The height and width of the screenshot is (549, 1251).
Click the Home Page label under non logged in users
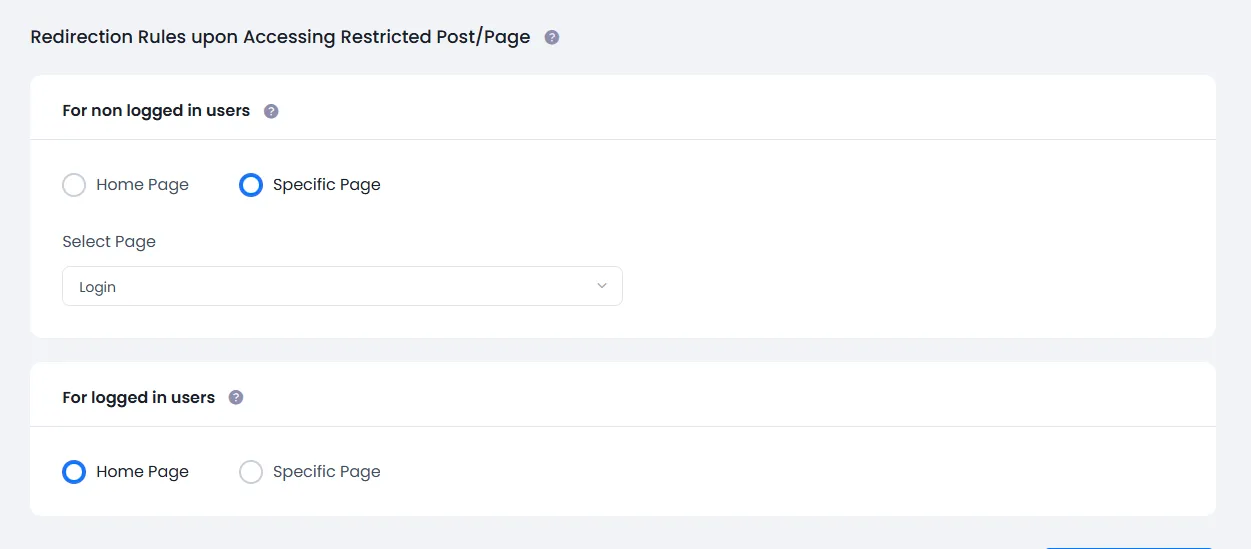pos(142,185)
